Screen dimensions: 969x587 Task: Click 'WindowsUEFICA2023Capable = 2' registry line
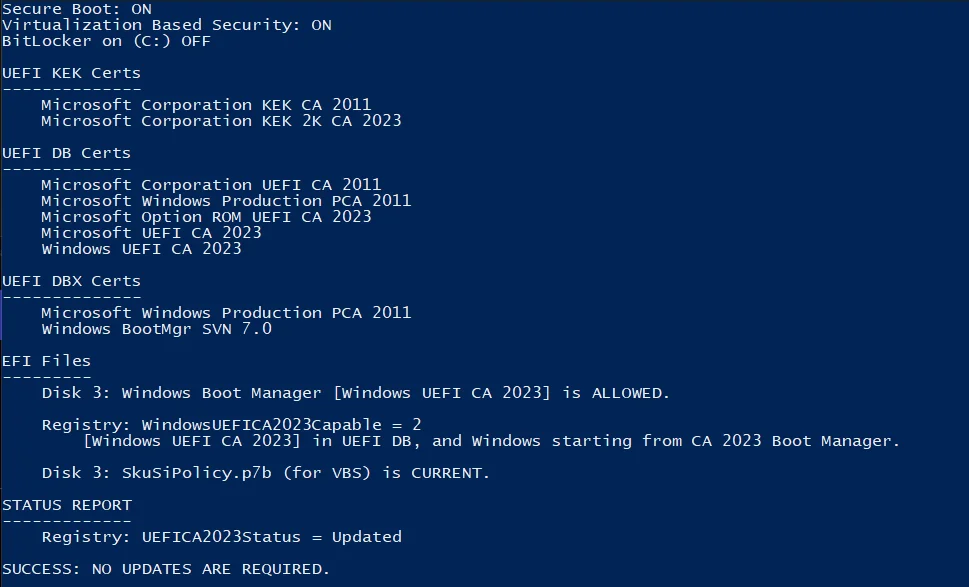(x=231, y=425)
